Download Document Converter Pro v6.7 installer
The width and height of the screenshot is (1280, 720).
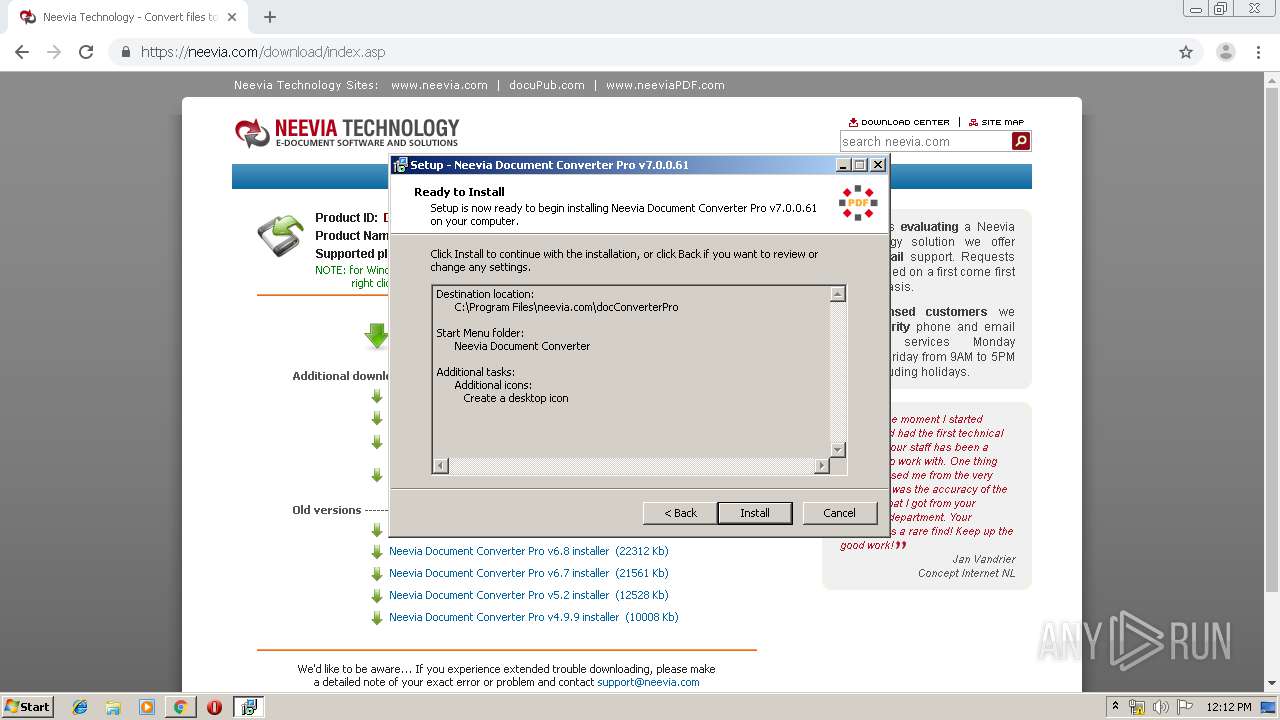click(x=529, y=573)
